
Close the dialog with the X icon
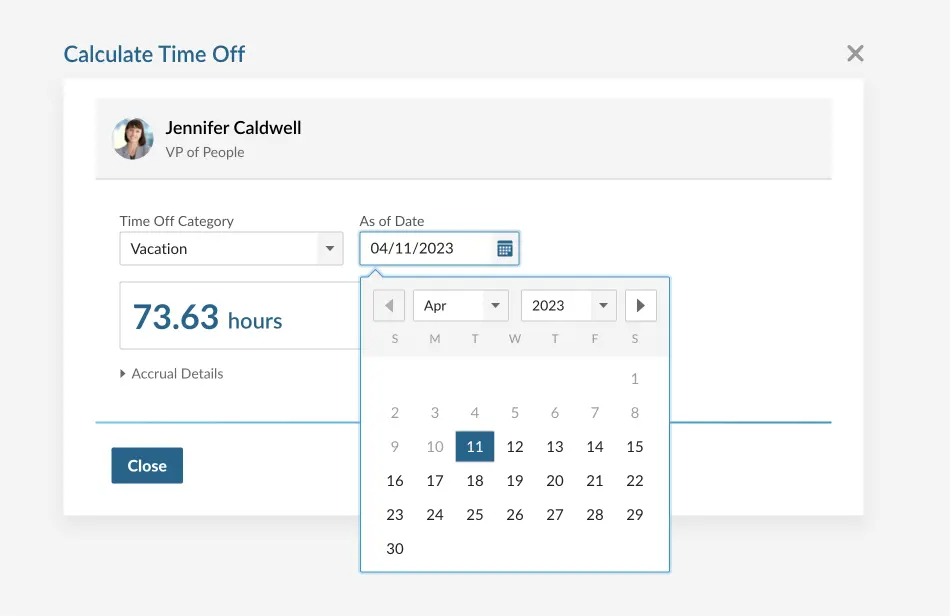click(855, 54)
